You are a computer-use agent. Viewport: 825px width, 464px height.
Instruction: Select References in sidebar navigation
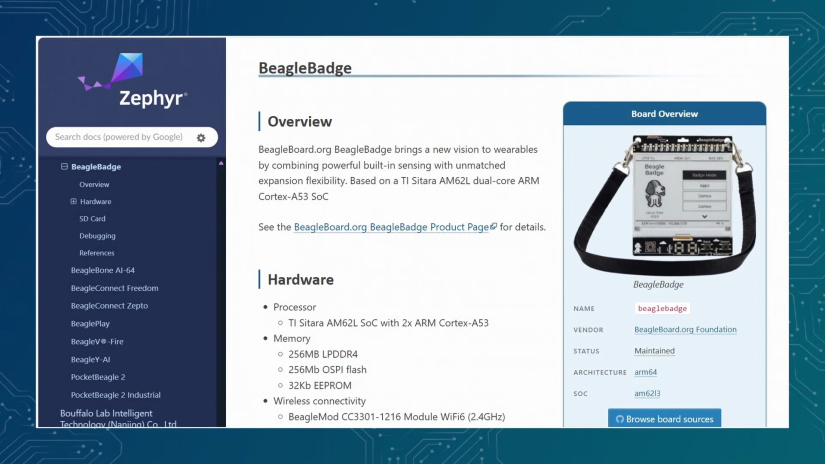point(97,253)
